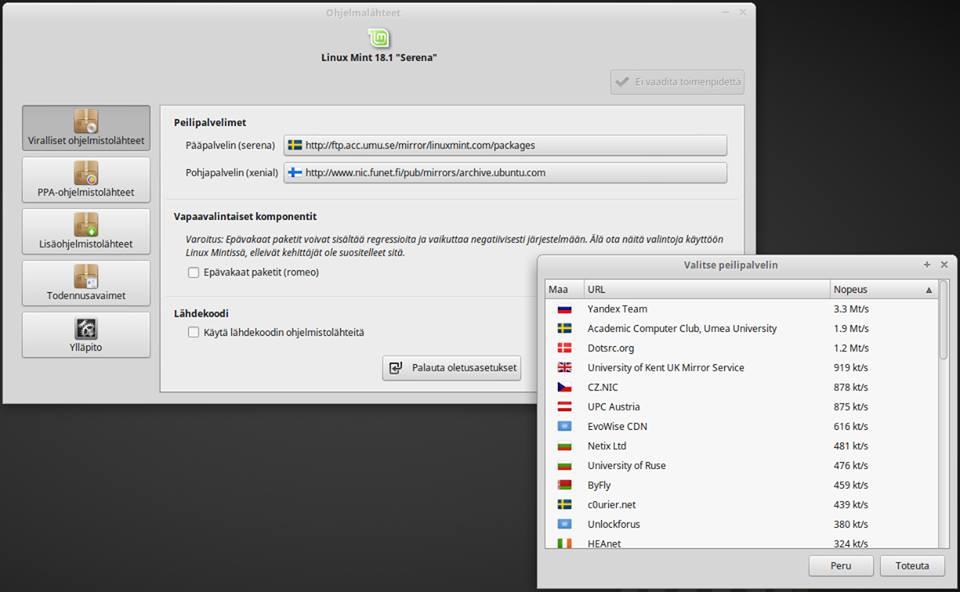Click the mirror list vertical scrollbar
The image size is (960, 592).
[x=943, y=321]
